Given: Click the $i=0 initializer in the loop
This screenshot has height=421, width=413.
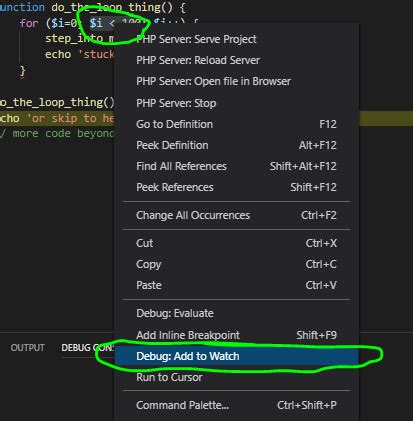Looking at the screenshot, I should (x=64, y=23).
